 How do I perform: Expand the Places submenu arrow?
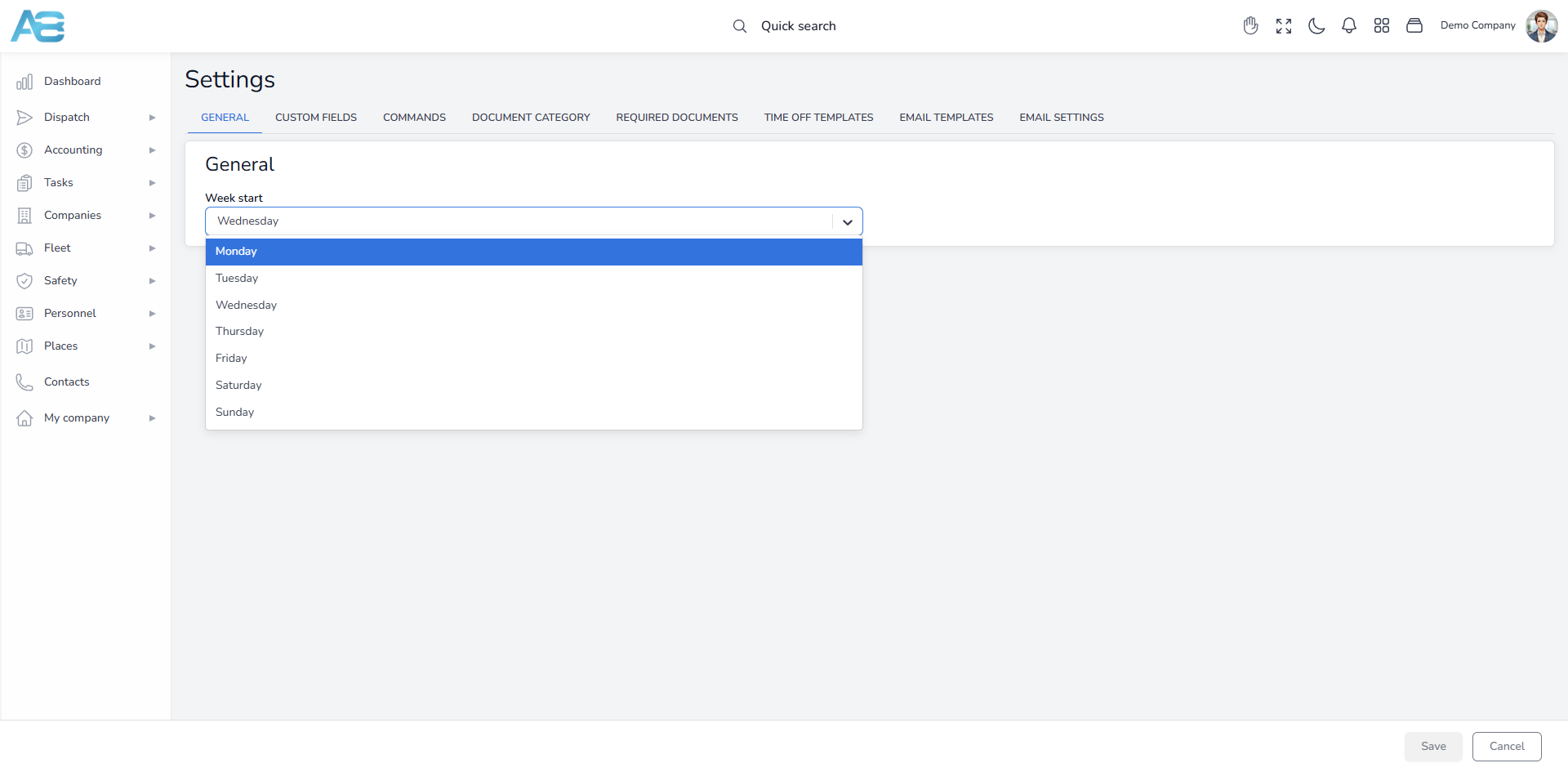pyautogui.click(x=152, y=346)
